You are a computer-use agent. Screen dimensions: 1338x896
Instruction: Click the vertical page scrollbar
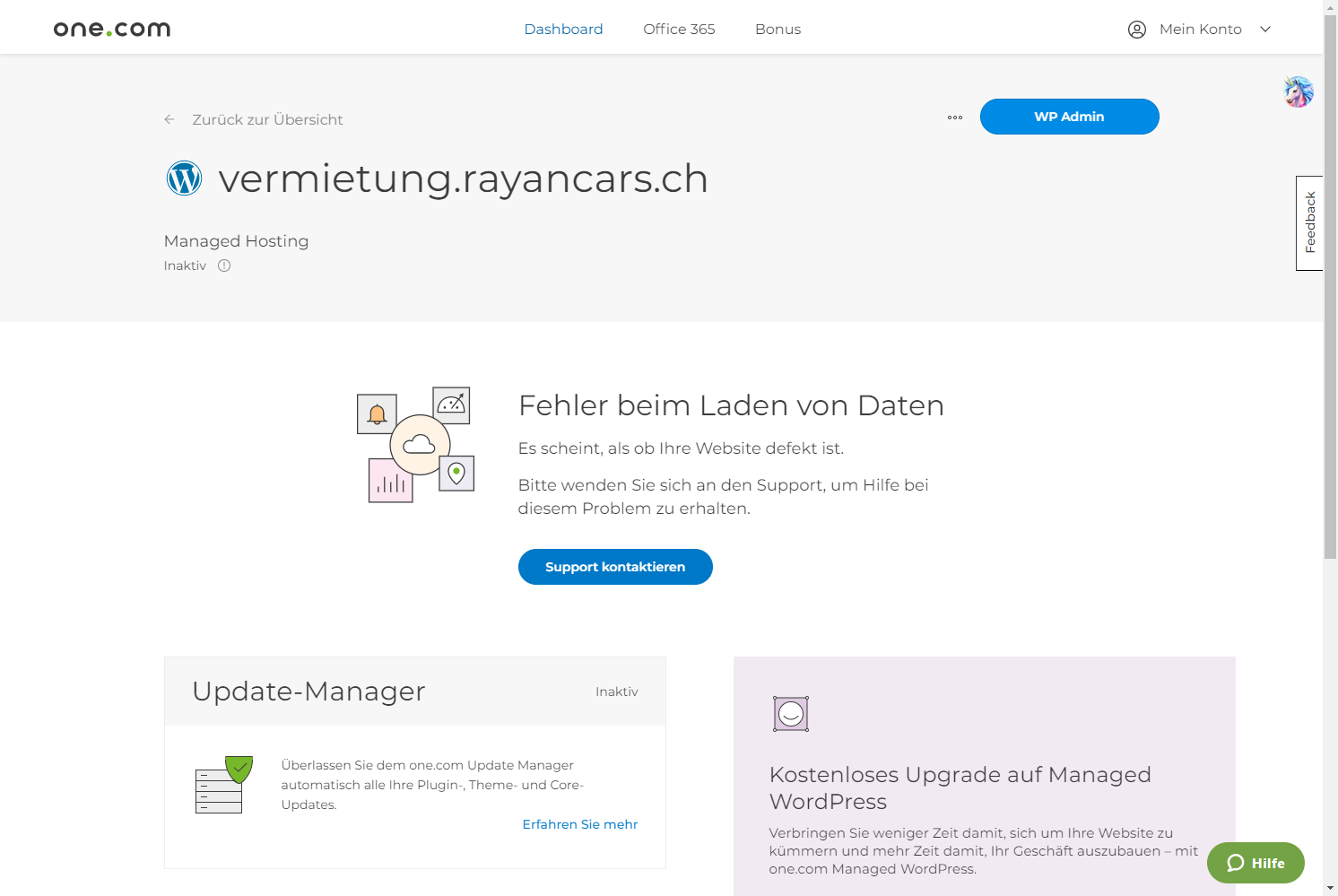pyautogui.click(x=1330, y=287)
